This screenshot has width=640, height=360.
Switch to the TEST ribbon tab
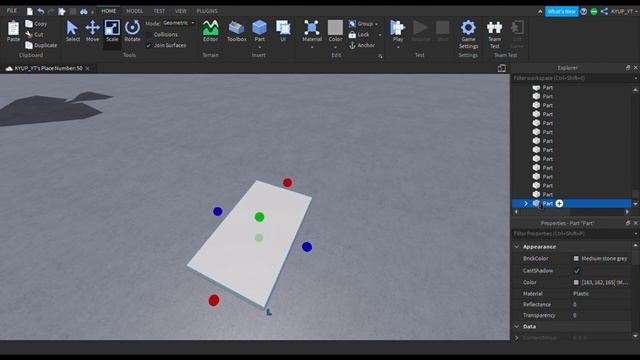coord(159,11)
